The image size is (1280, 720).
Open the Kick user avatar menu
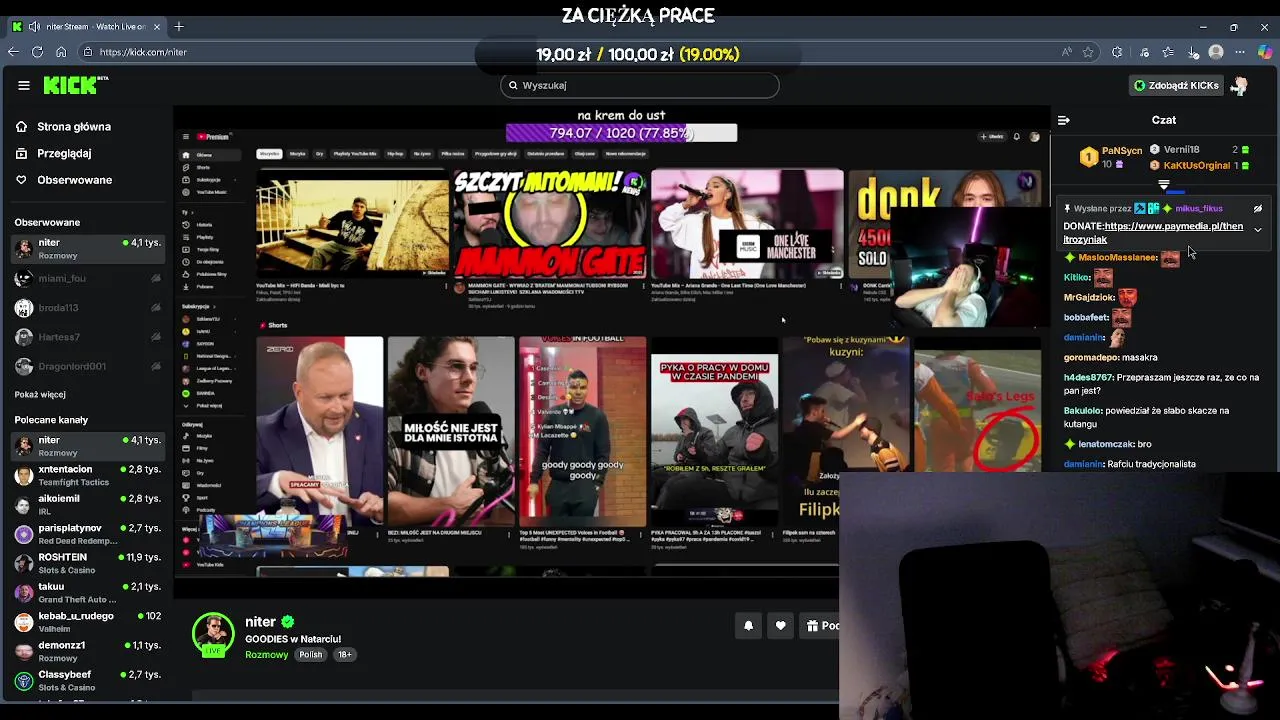pos(1240,85)
